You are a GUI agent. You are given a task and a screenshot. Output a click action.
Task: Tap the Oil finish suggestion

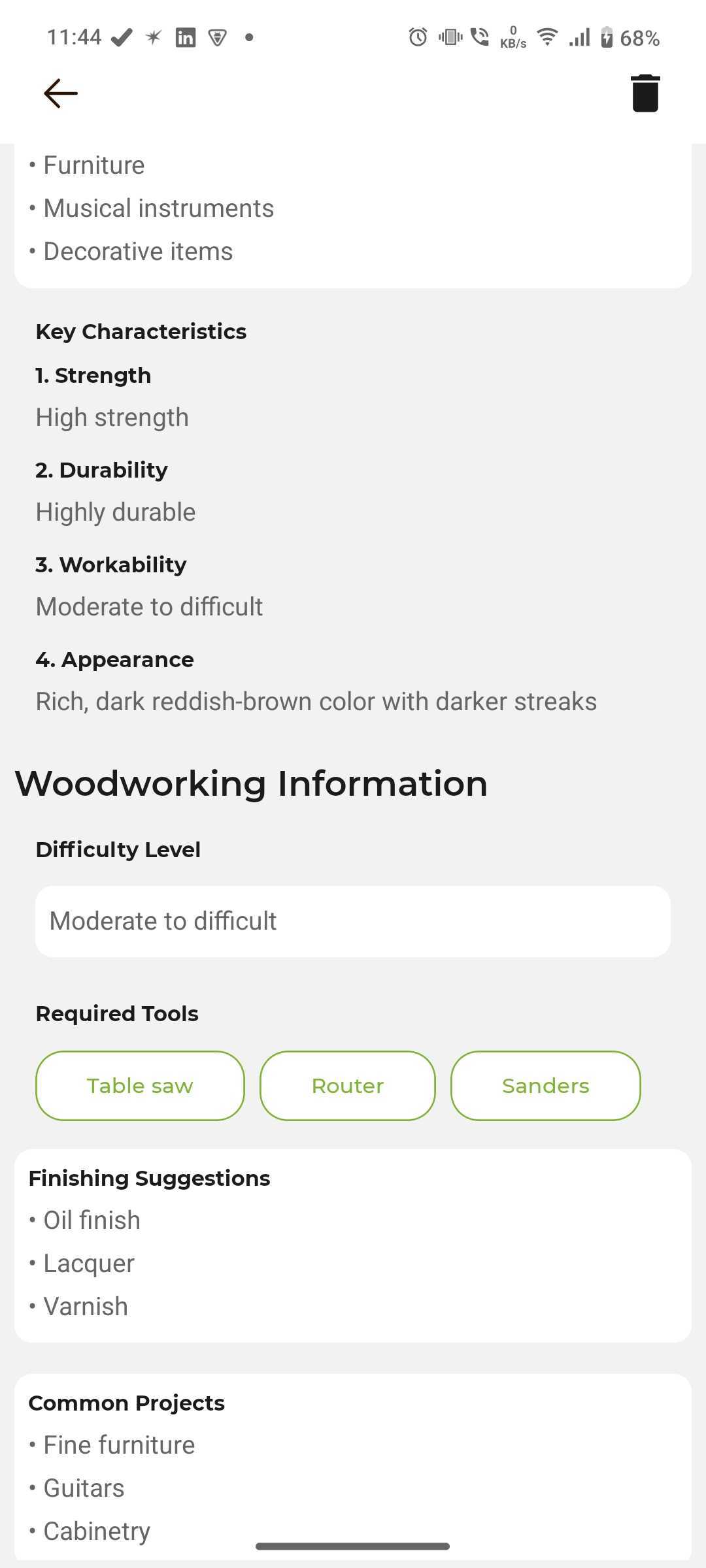[92, 1220]
